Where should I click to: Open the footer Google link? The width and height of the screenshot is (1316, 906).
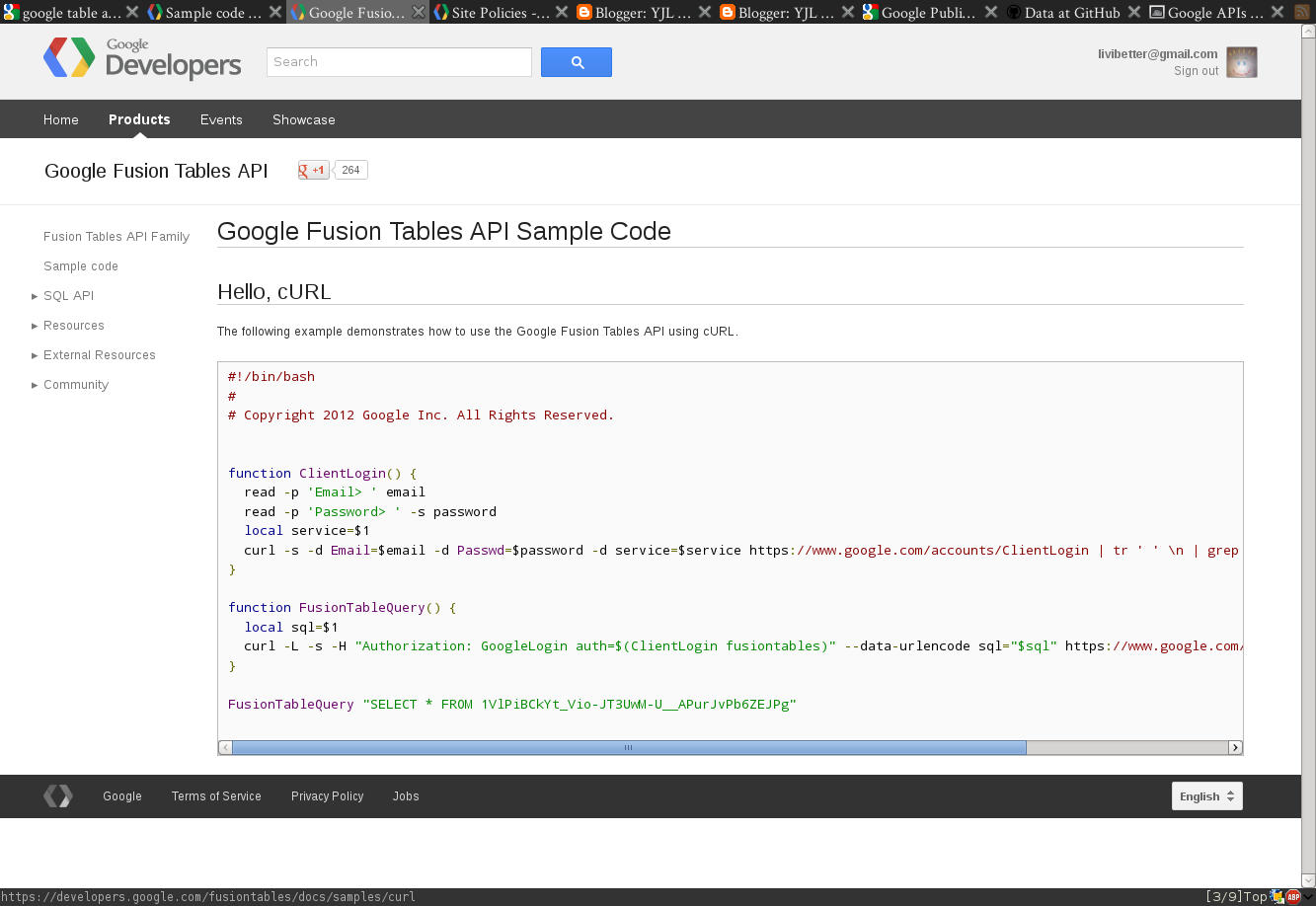tap(122, 796)
